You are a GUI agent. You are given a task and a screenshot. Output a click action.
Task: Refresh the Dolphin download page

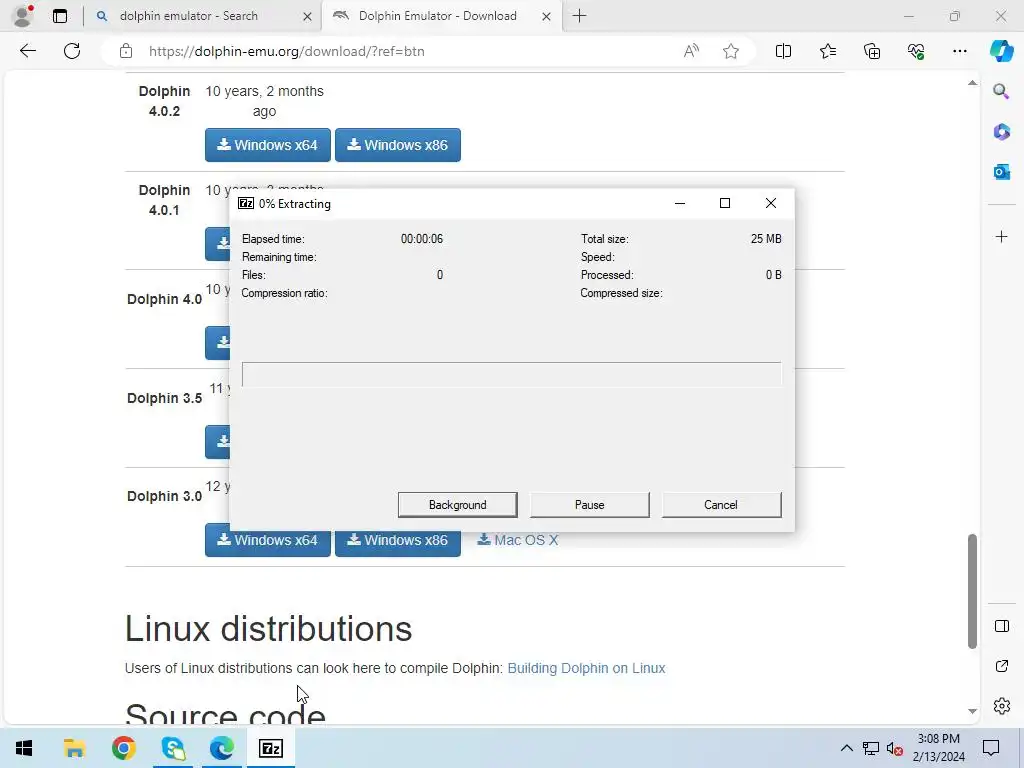[x=72, y=51]
